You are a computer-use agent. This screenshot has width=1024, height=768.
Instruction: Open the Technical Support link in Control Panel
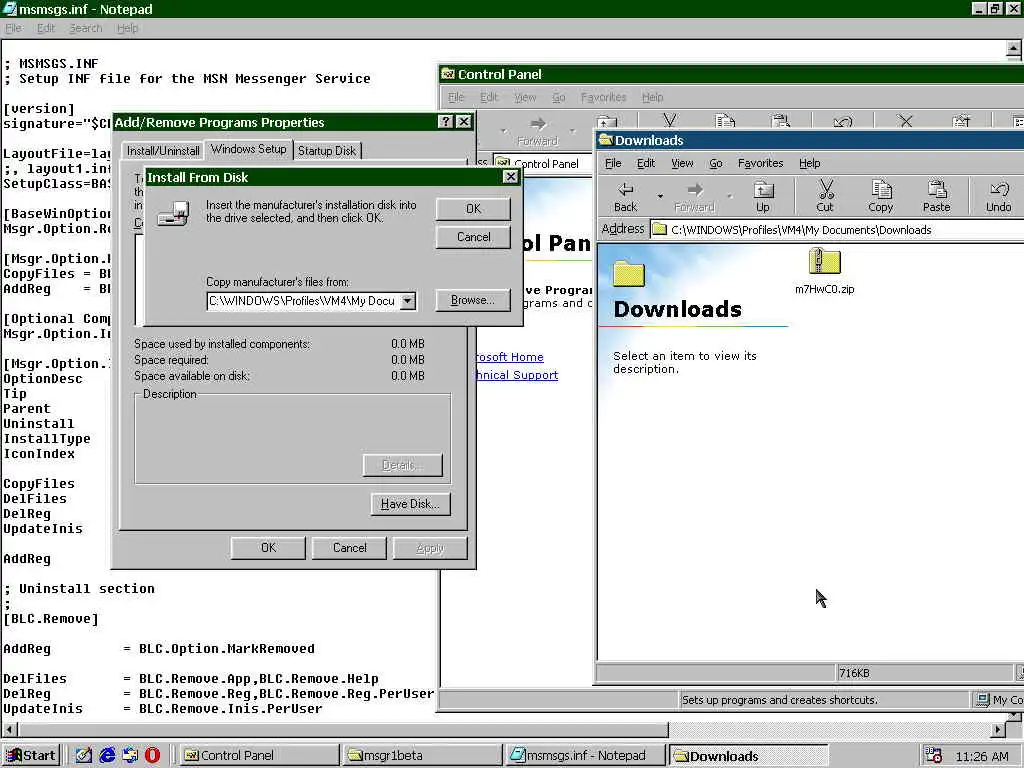pyautogui.click(x=516, y=375)
